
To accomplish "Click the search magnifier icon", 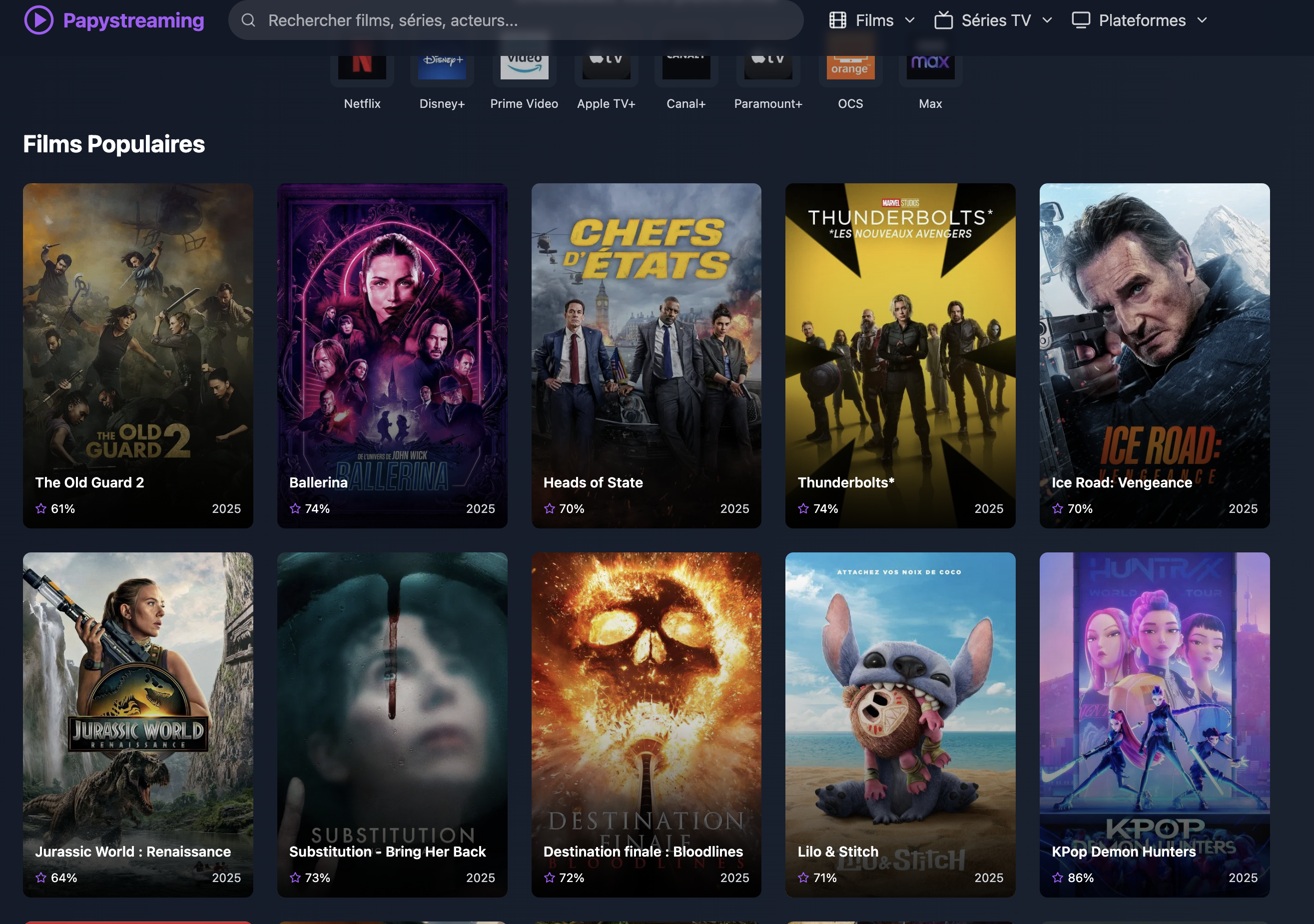I will click(x=248, y=20).
